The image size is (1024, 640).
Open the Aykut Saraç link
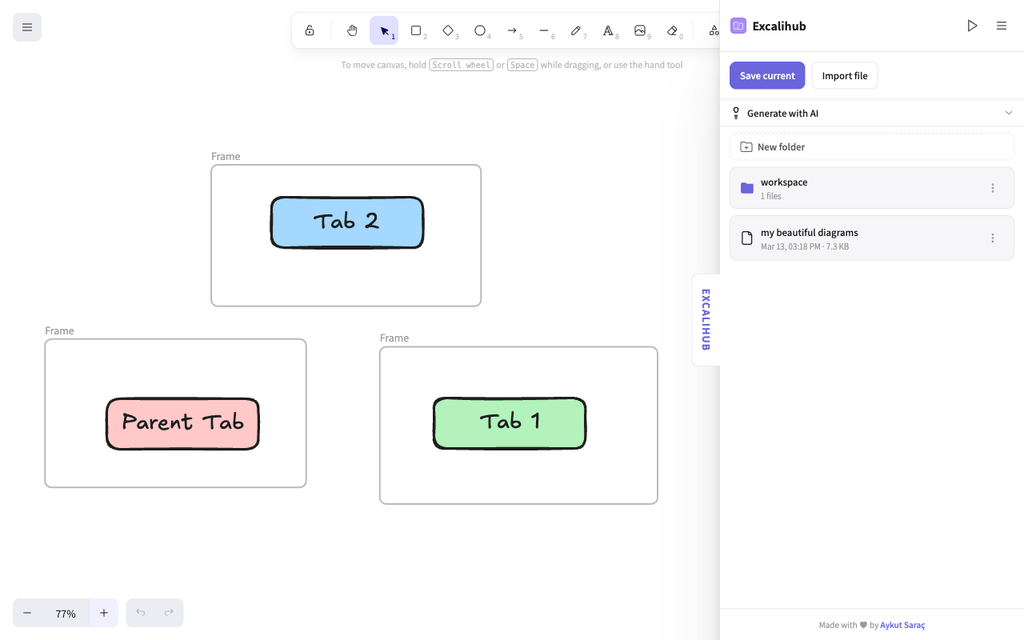pyautogui.click(x=903, y=625)
